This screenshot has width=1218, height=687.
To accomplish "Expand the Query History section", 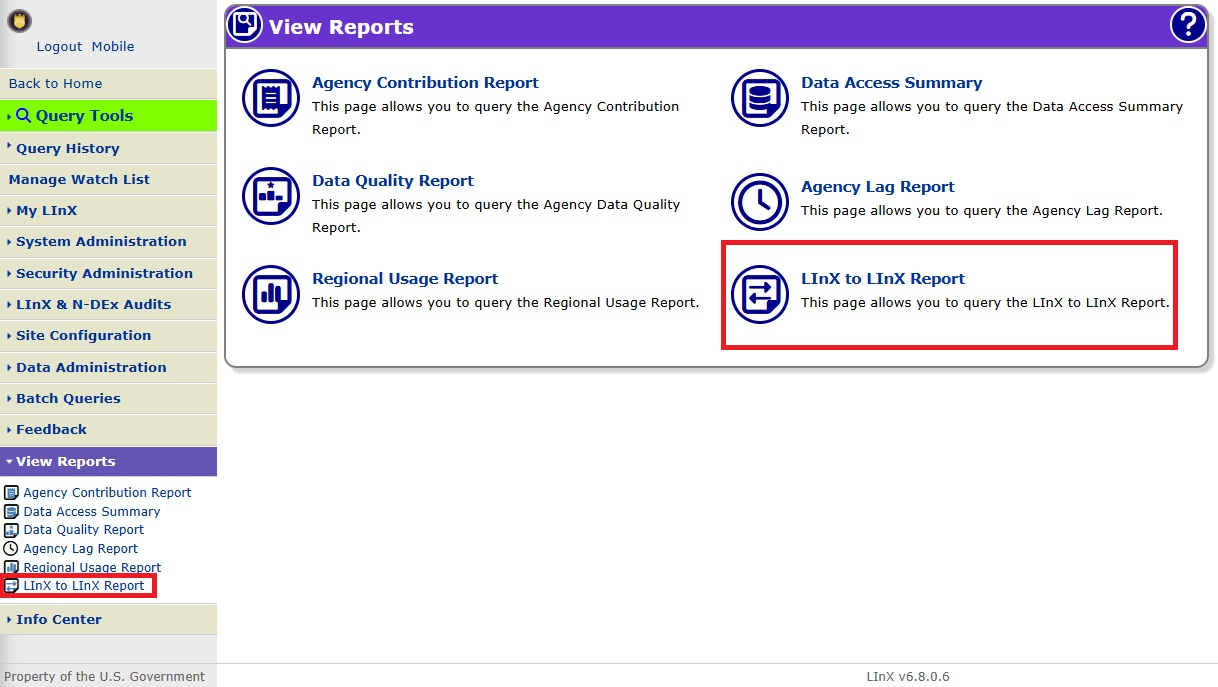I will coord(108,148).
